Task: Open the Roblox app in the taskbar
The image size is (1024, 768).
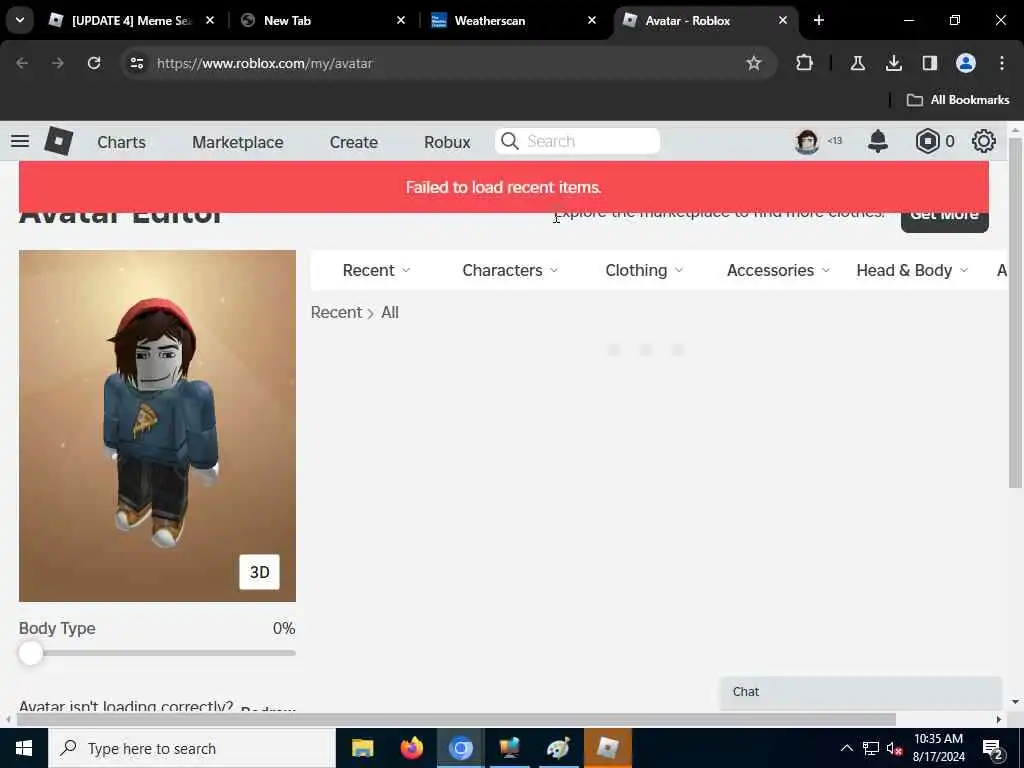Action: click(x=608, y=748)
